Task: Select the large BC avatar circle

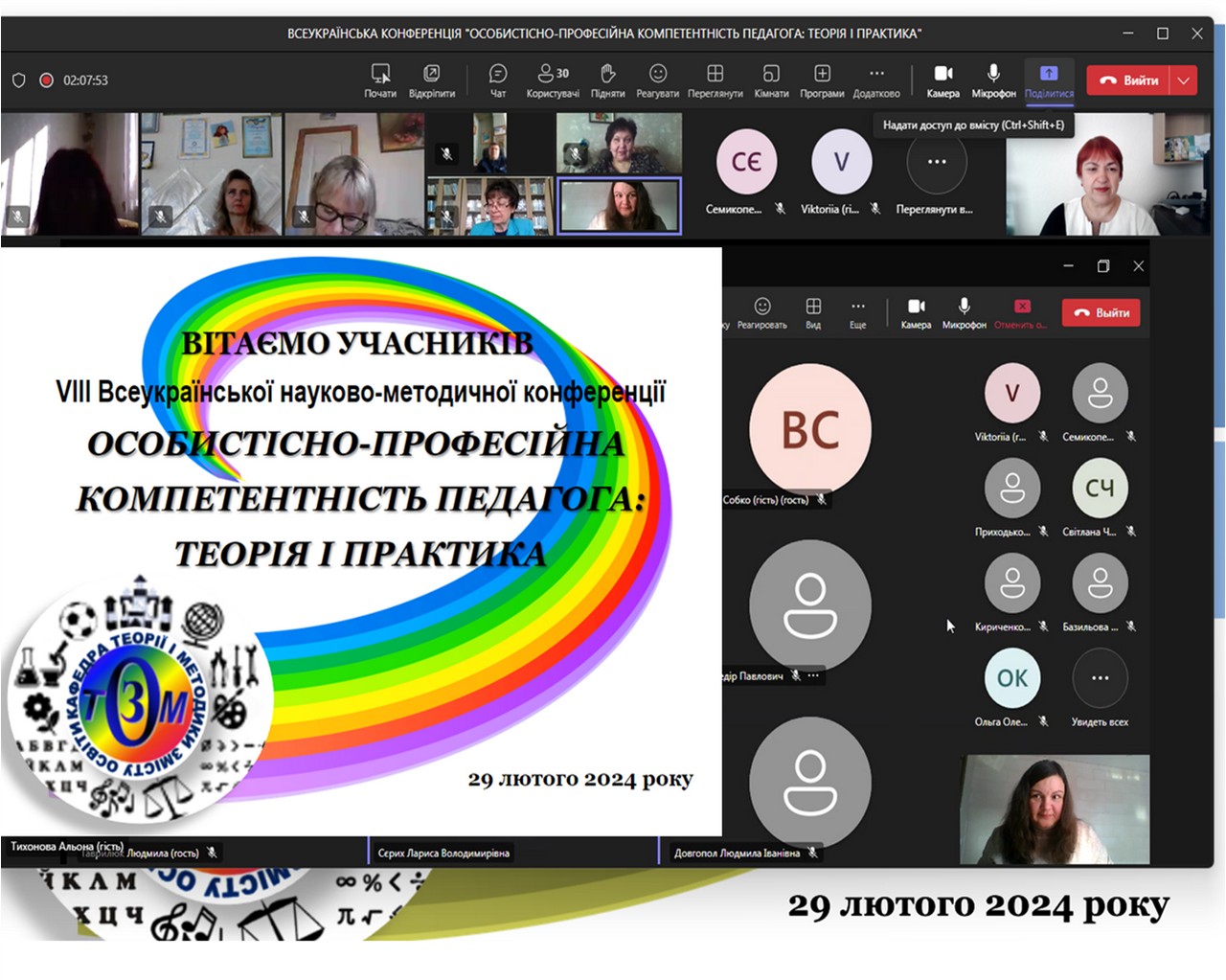Action: tap(810, 429)
